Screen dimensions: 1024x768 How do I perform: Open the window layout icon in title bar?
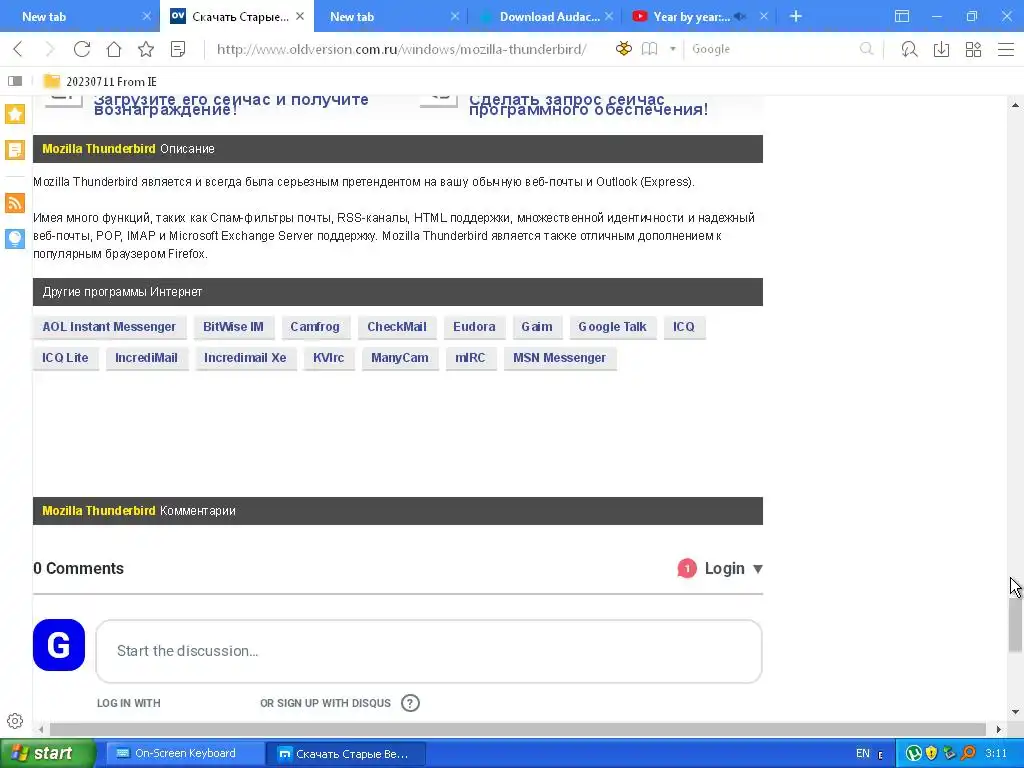902,16
